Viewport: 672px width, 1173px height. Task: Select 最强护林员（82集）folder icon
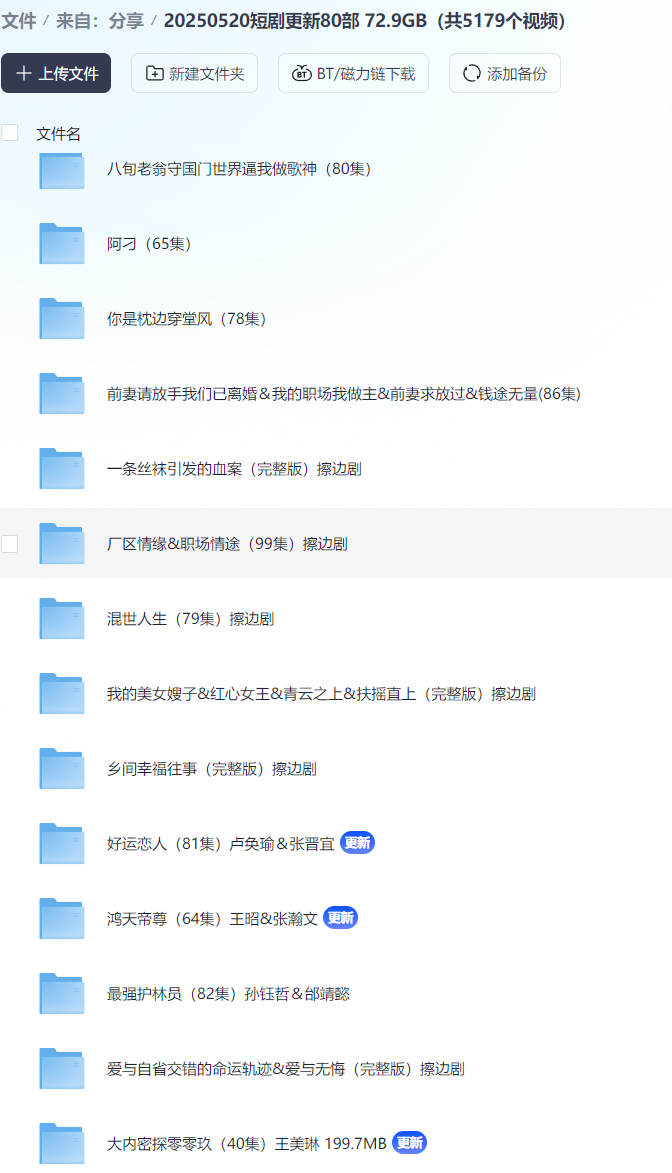click(x=61, y=994)
